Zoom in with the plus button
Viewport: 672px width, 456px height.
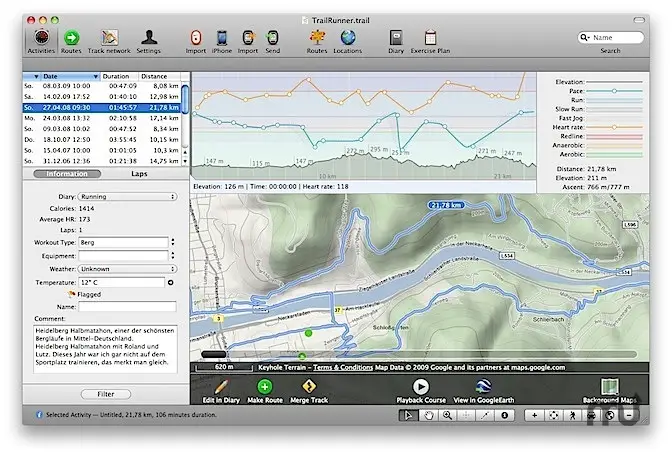[x=534, y=415]
